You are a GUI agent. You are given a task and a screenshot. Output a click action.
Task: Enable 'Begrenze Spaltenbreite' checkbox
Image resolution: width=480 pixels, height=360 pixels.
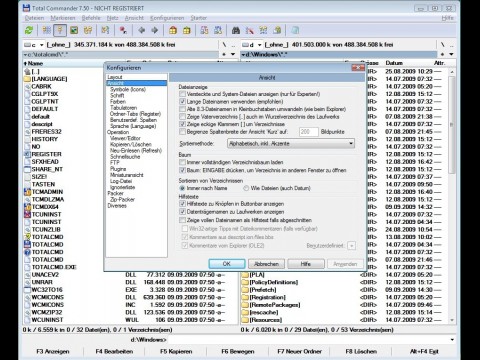pyautogui.click(x=182, y=132)
